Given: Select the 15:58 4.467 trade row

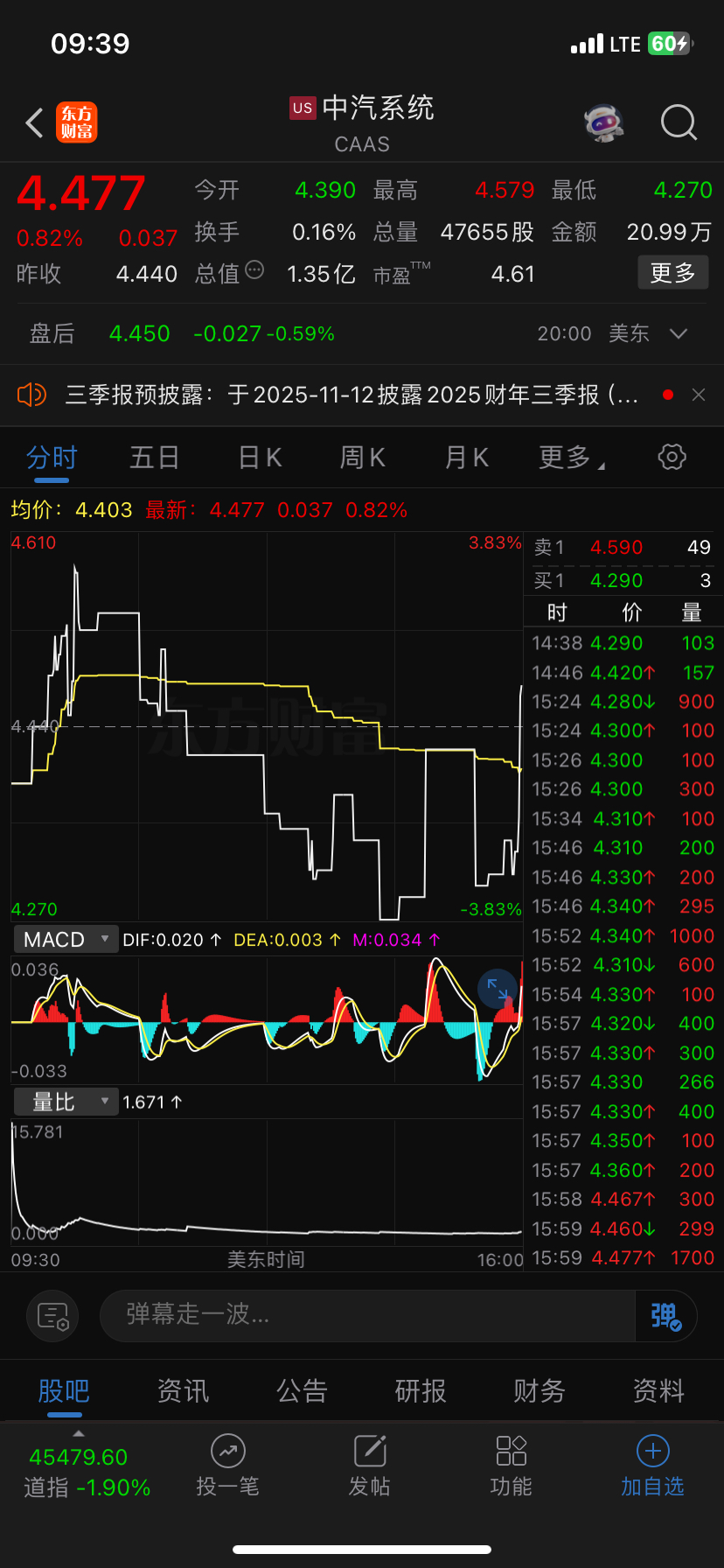Looking at the screenshot, I should [623, 1200].
